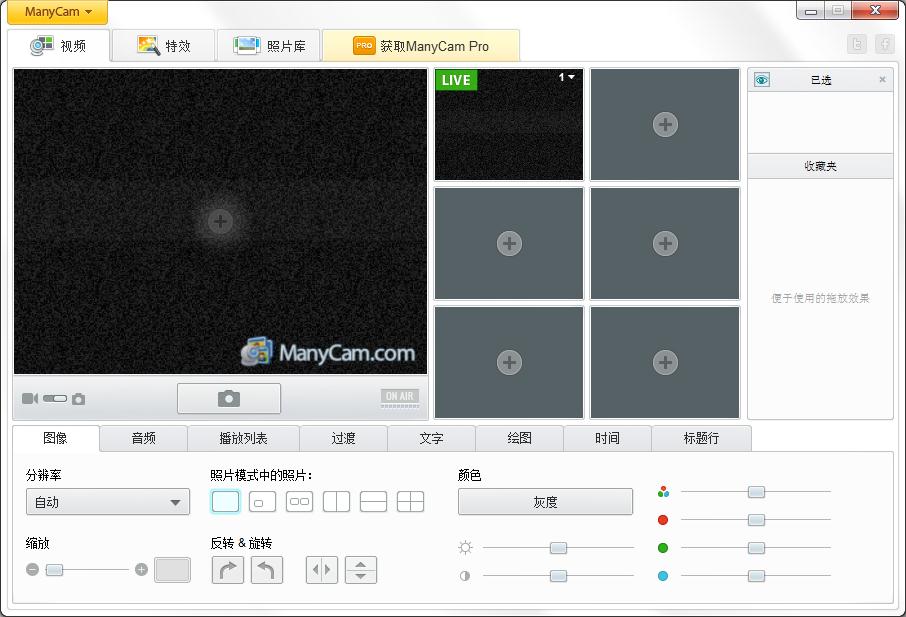Flip the image horizontally
Screen dimensions: 906x617
[322, 570]
